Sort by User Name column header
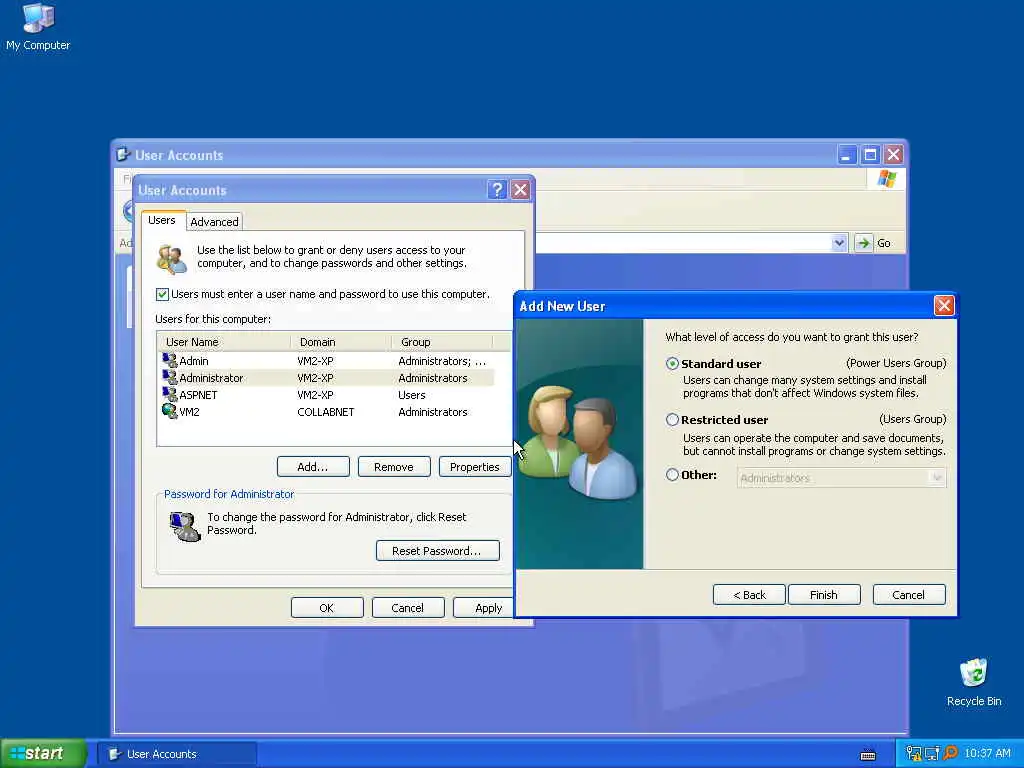The width and height of the screenshot is (1024, 768). point(224,342)
